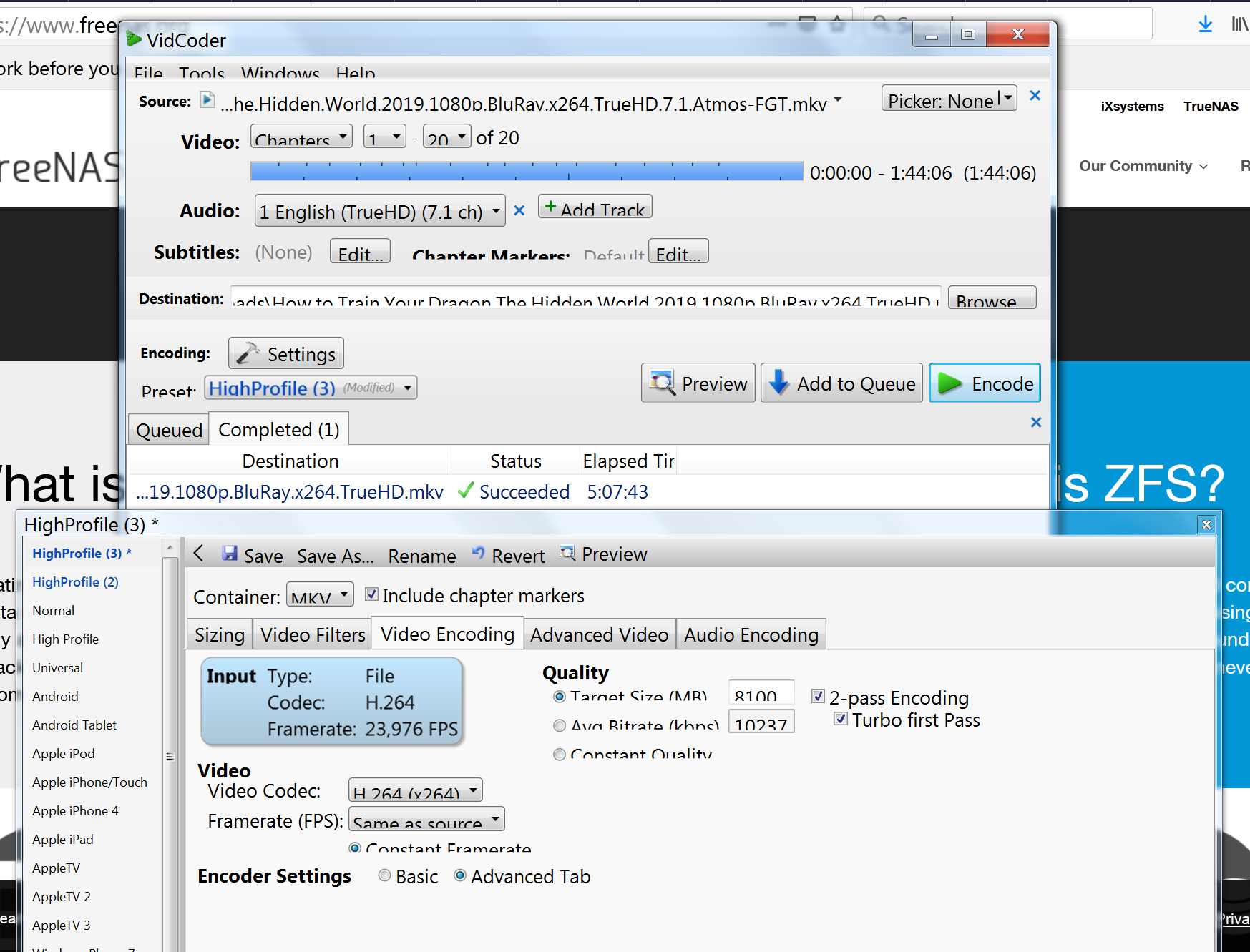Click the green Succeeded checkmark icon
The image size is (1250, 952).
465,491
